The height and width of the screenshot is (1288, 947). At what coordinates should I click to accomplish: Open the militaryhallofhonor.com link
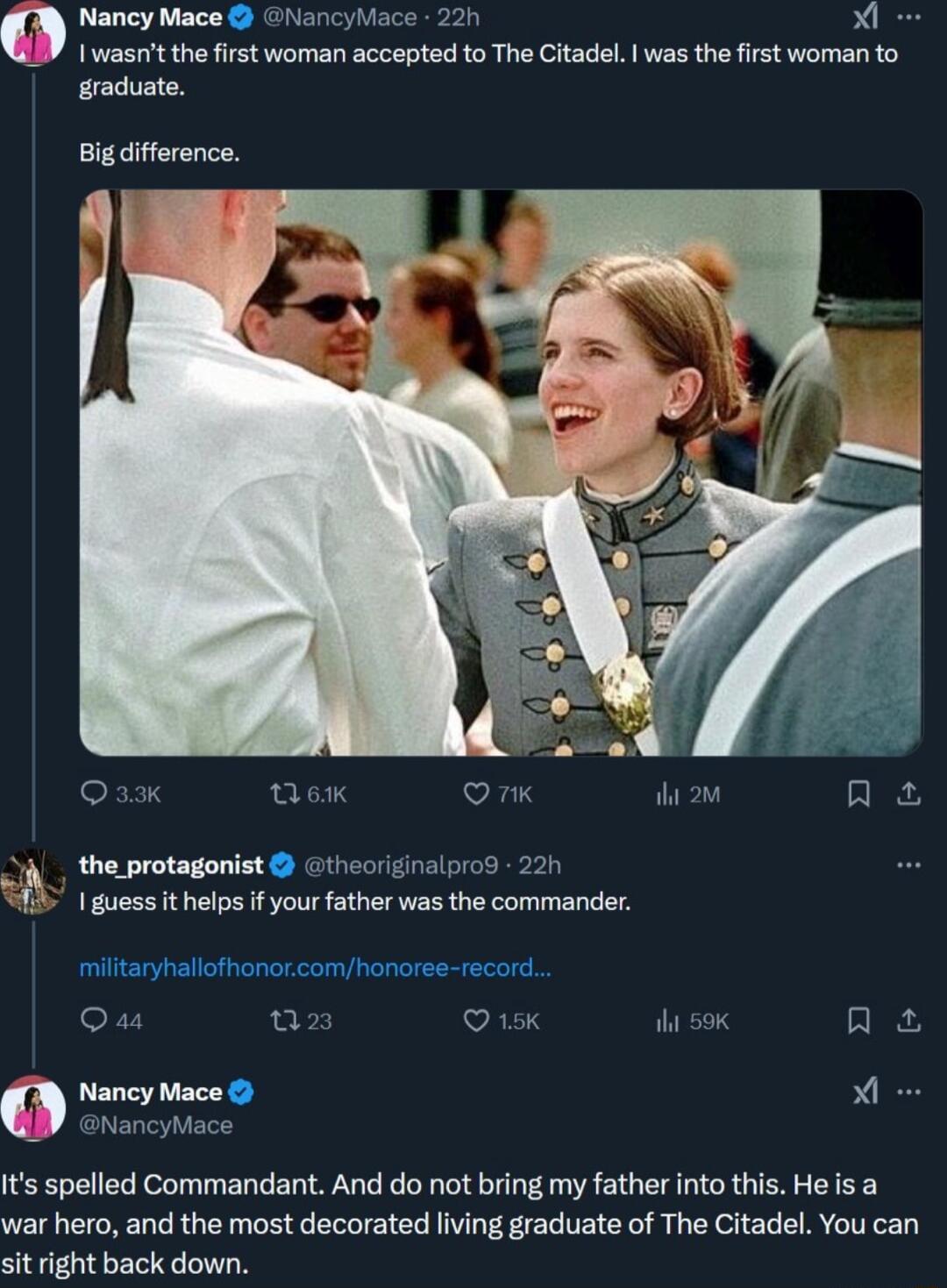click(x=315, y=967)
